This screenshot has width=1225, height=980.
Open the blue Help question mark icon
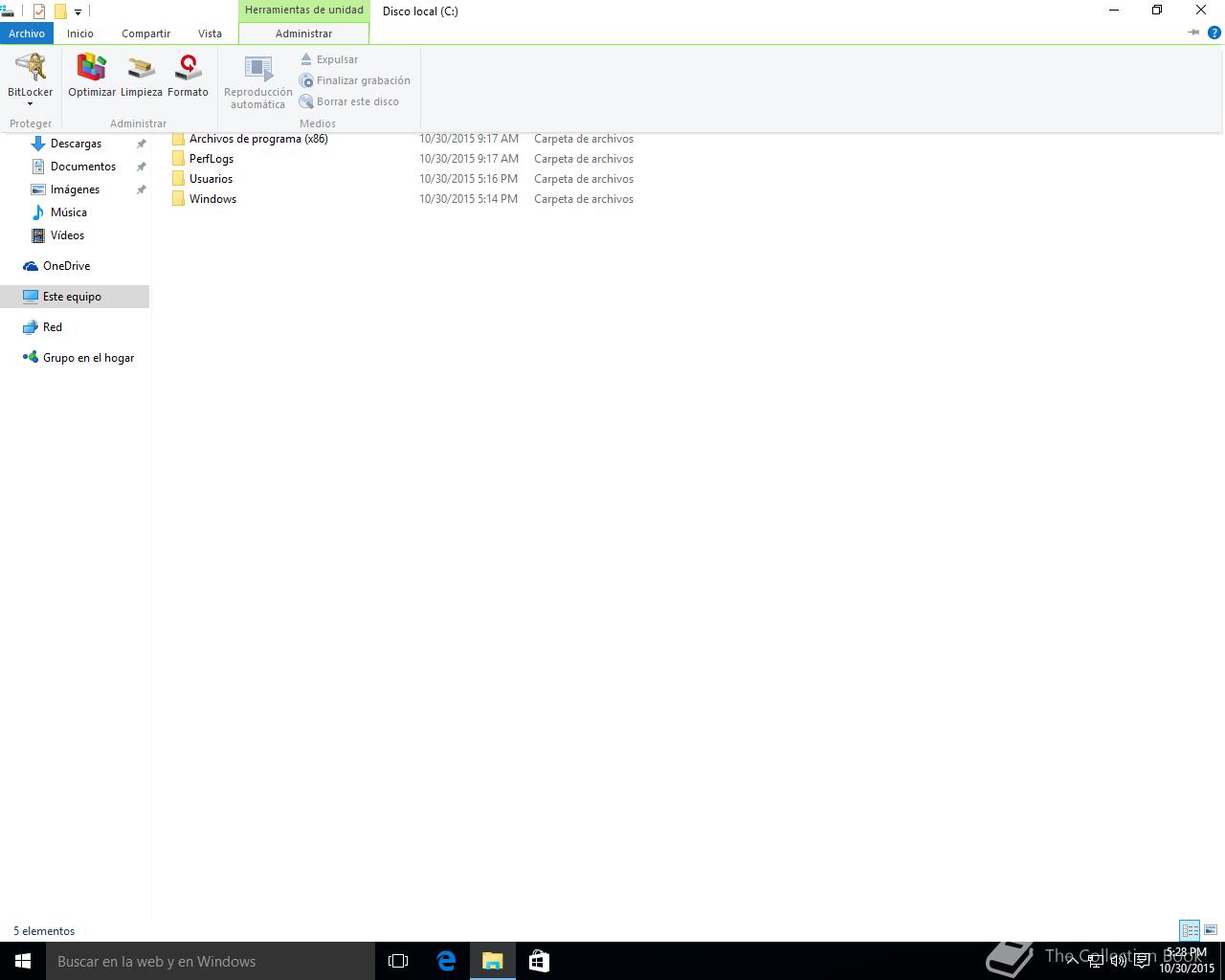[1214, 33]
